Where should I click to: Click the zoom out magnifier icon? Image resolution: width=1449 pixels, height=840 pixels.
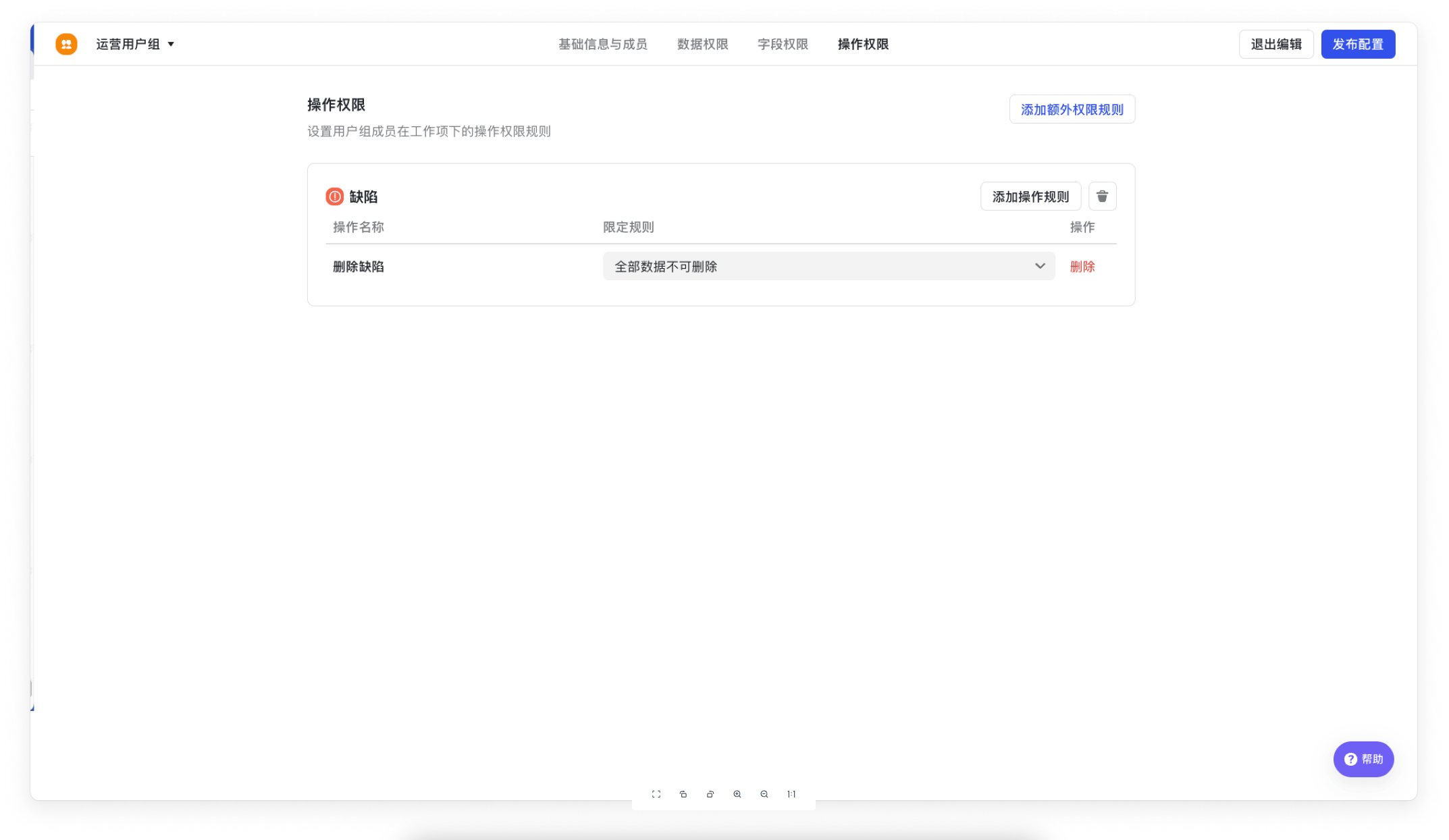tap(764, 794)
